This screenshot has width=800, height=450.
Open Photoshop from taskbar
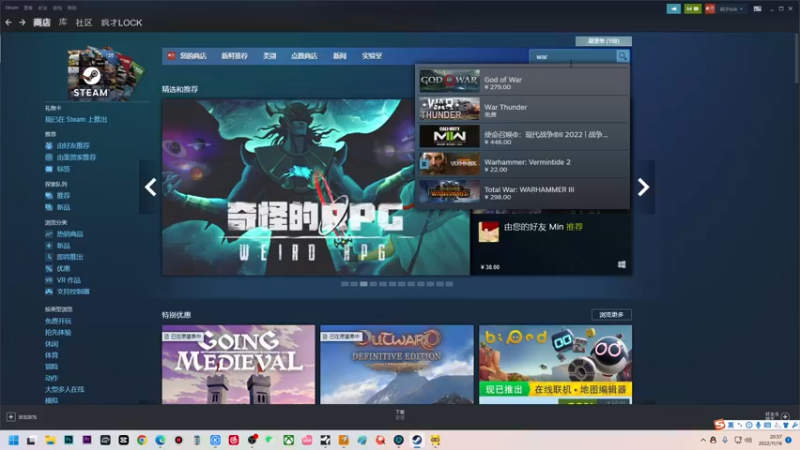[x=68, y=440]
